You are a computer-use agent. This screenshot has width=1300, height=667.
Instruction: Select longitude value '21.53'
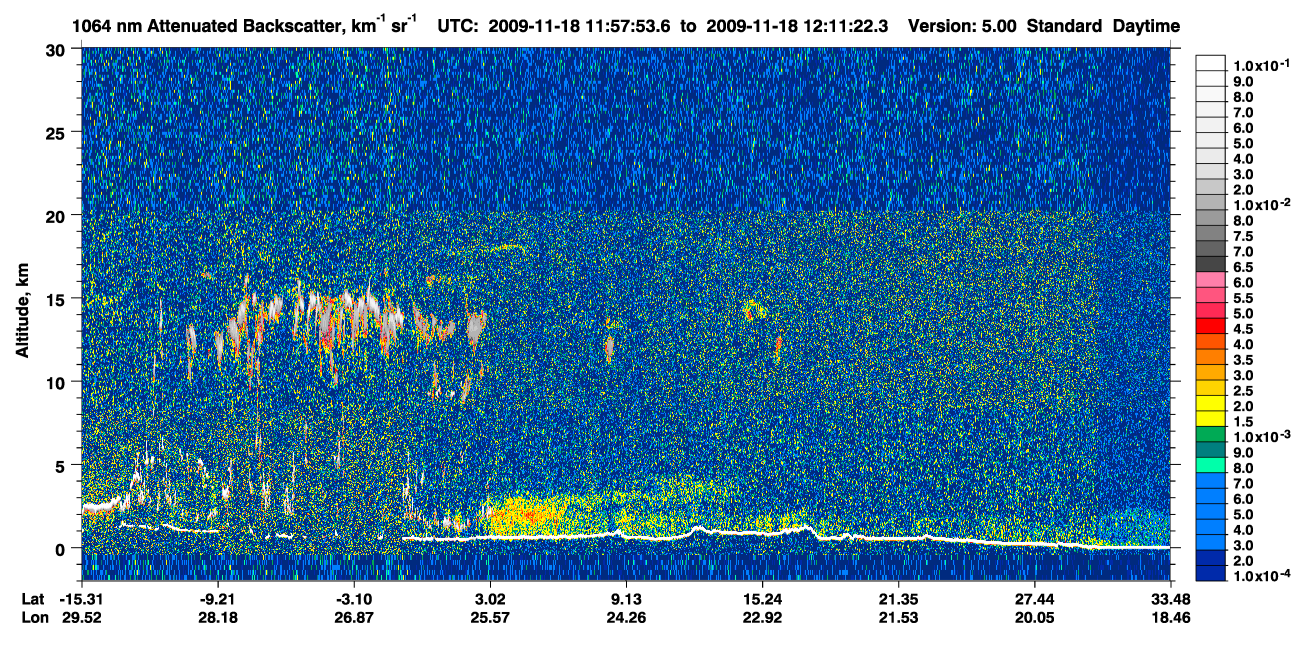pos(898,617)
